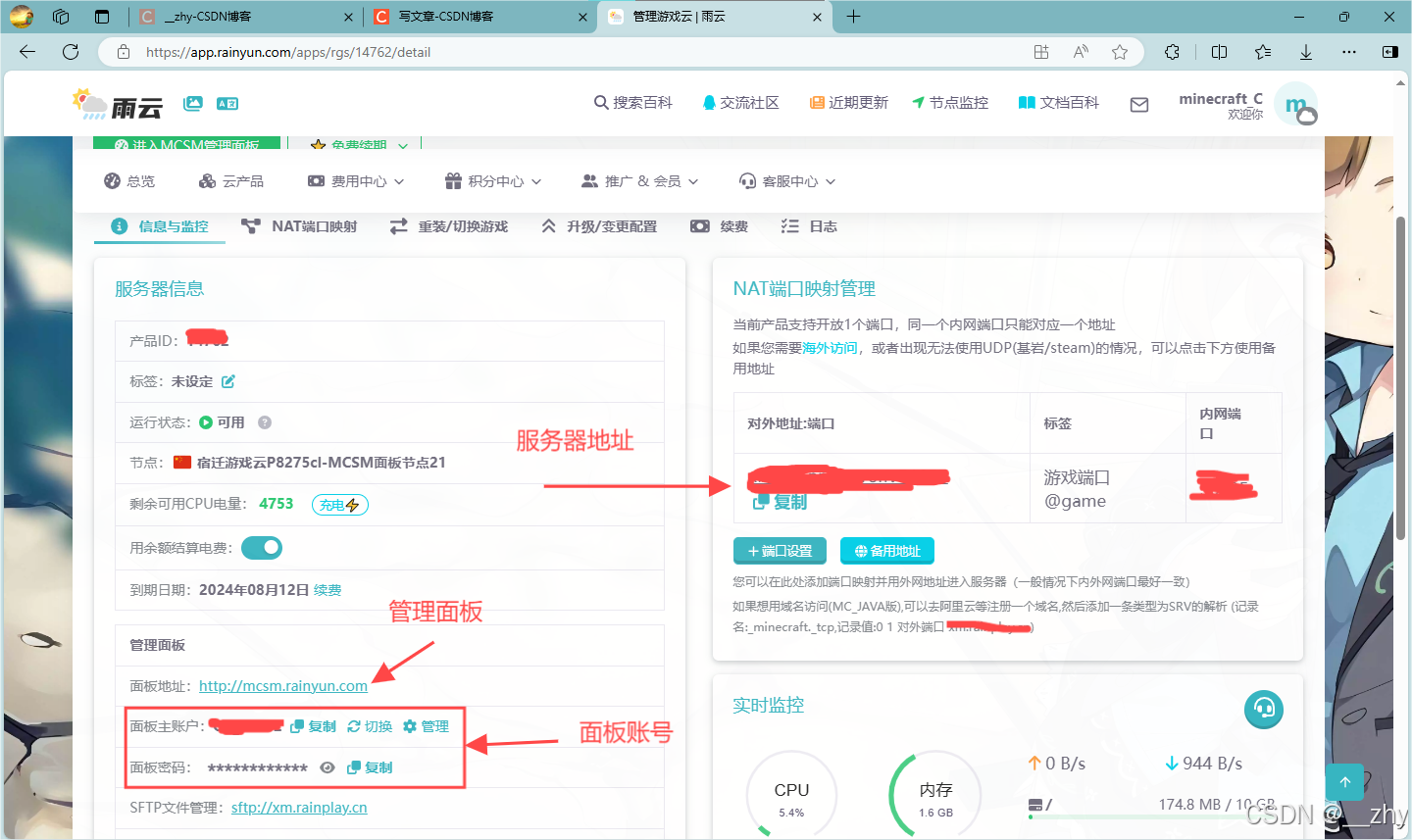Viewport: 1412px width, 840px height.
Task: Select the 信息与监控 tab
Action: point(160,226)
